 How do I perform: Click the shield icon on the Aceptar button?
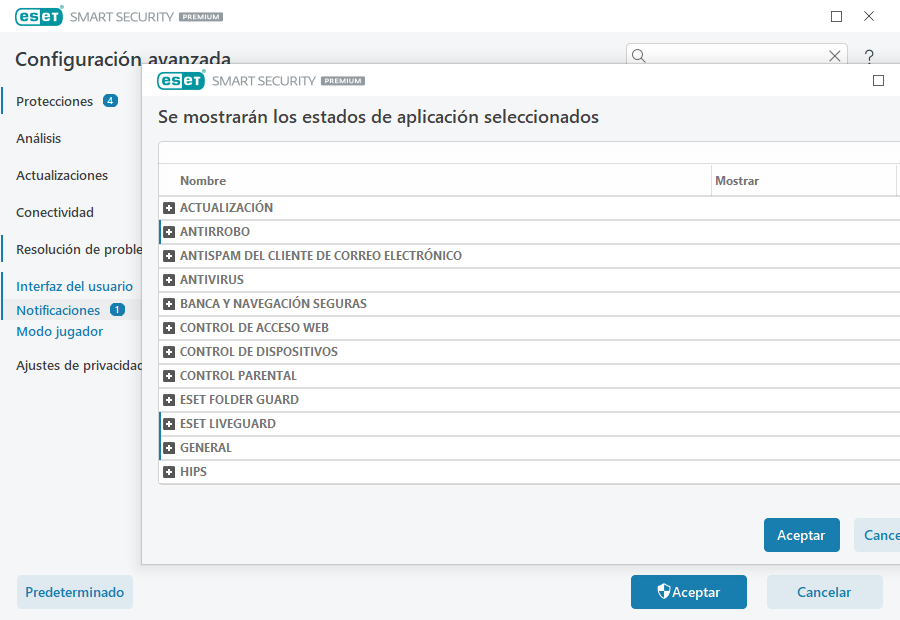[662, 592]
